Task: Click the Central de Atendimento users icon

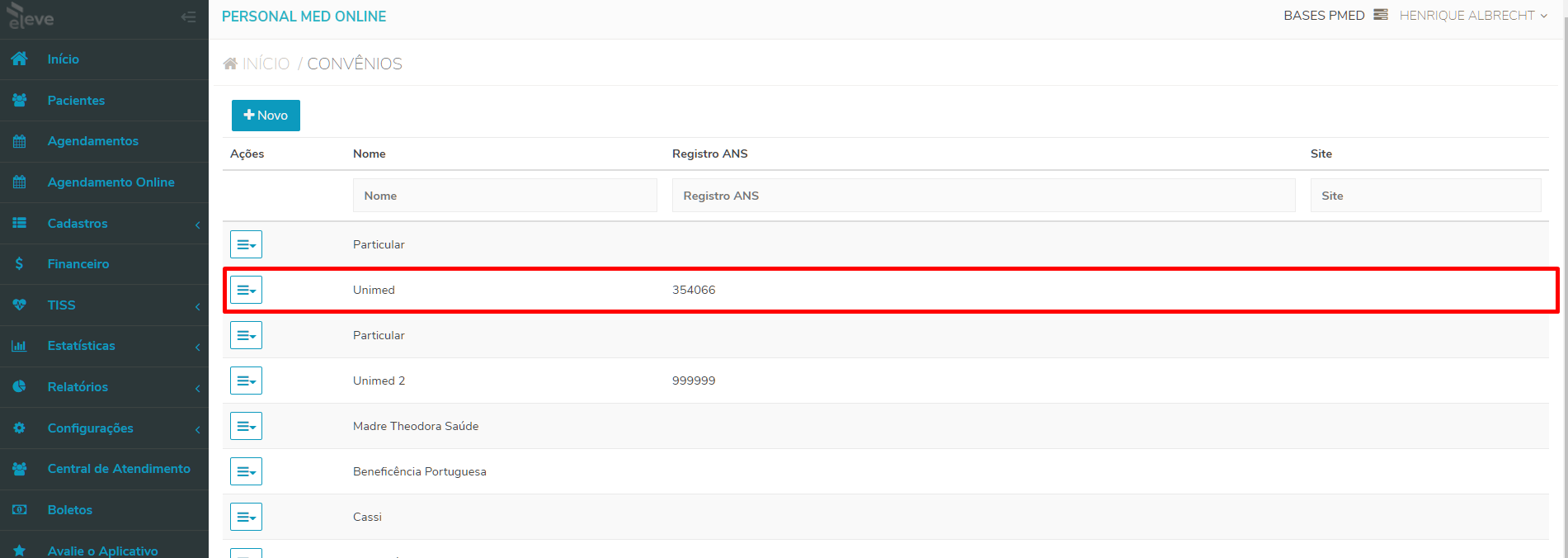Action: coord(19,469)
